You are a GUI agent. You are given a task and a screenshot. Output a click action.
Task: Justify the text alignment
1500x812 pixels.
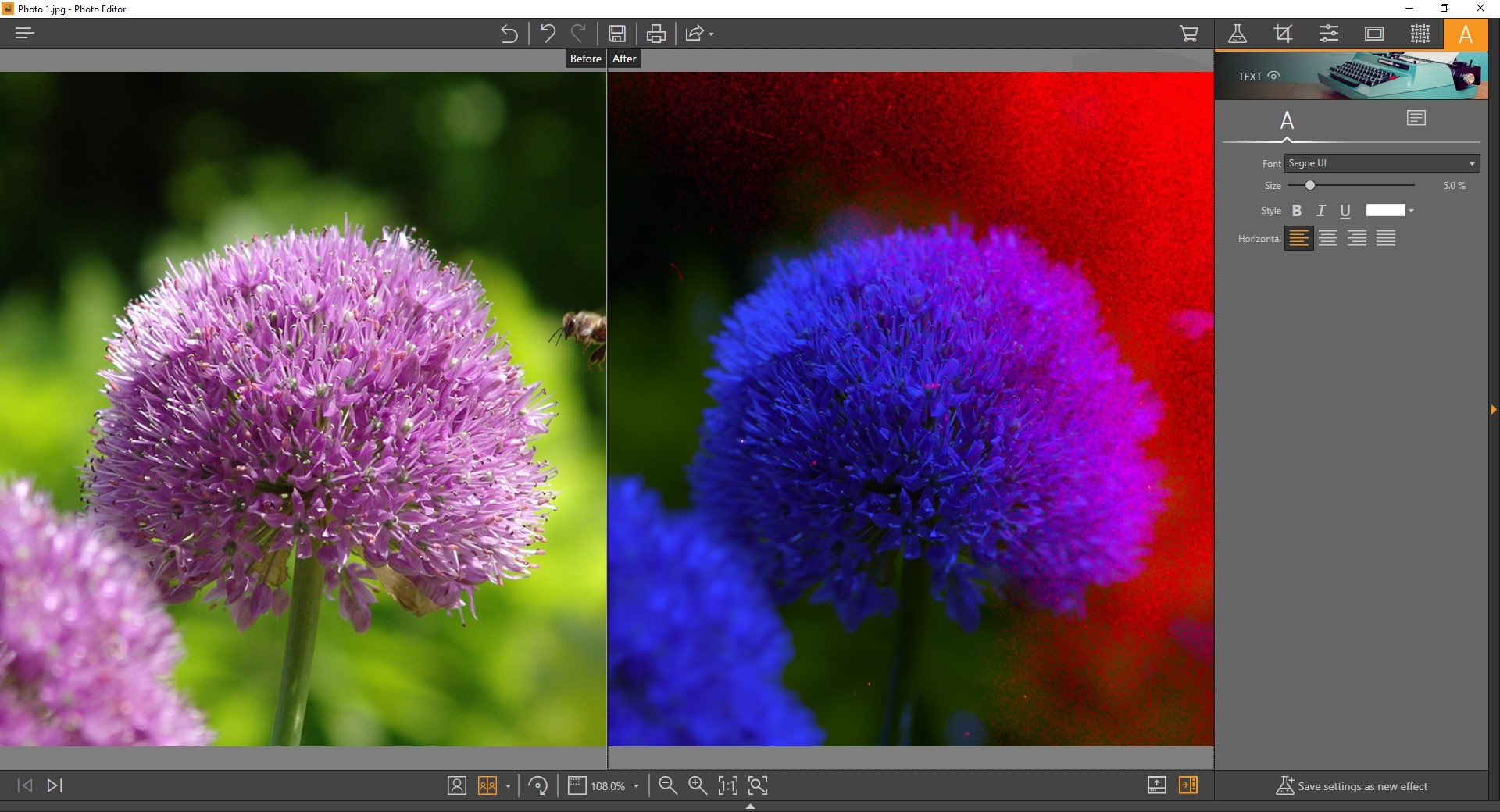point(1386,238)
